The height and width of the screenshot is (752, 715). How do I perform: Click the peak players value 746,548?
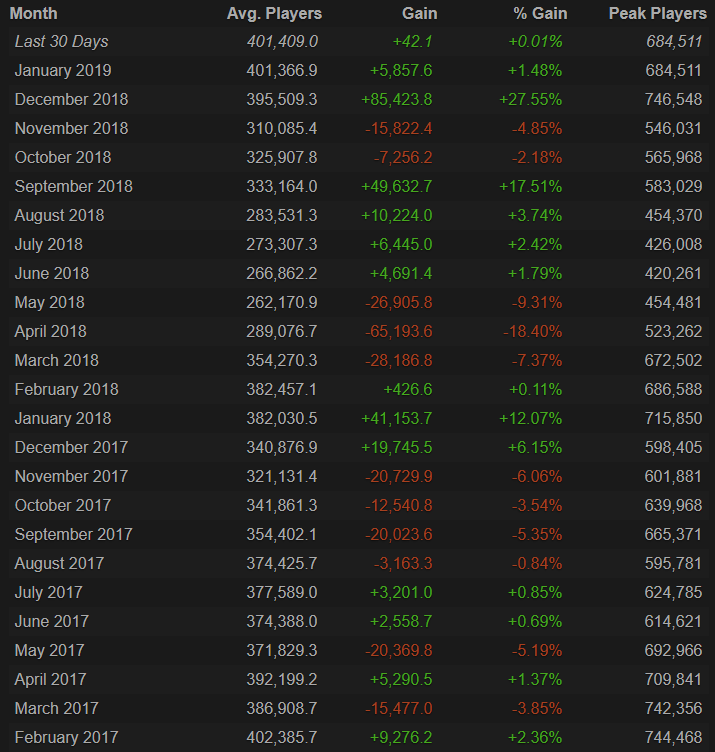pos(673,99)
